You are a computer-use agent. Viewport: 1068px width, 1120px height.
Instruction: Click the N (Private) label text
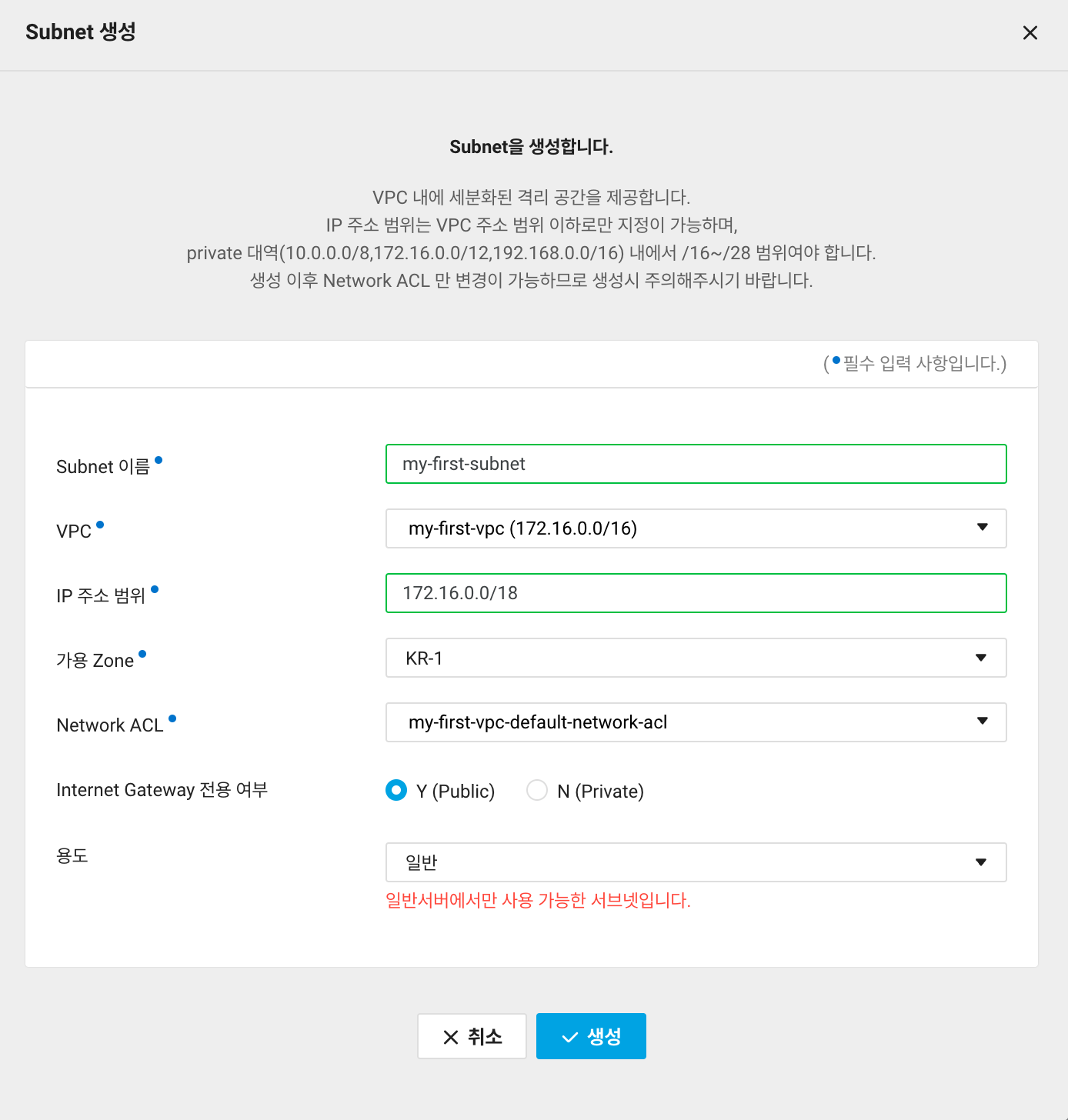[600, 792]
